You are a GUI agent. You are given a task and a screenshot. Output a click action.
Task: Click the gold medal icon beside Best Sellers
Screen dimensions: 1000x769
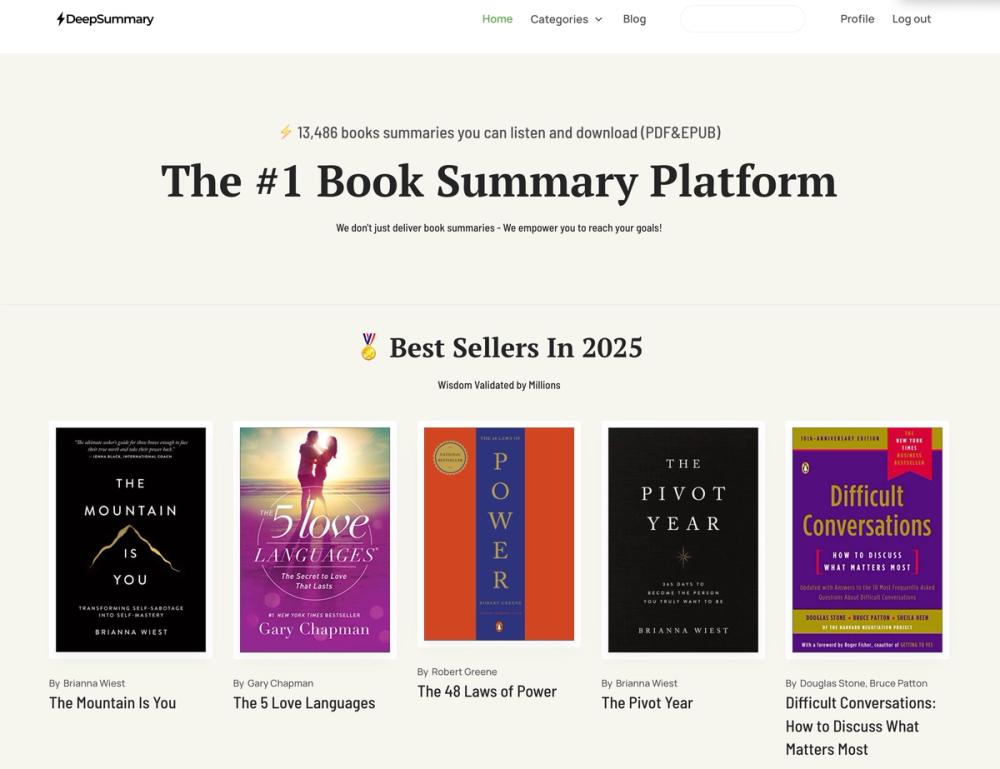(369, 347)
